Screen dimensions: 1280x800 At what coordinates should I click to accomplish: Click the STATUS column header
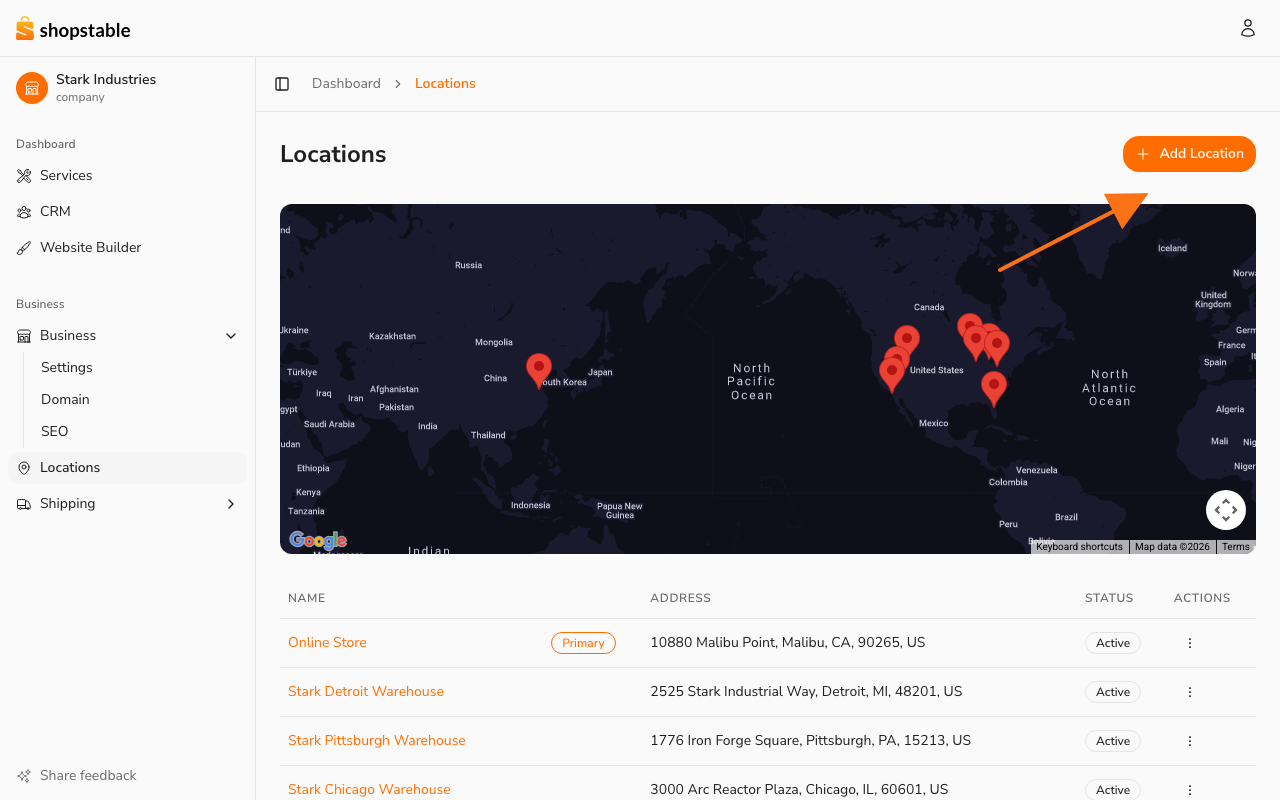(x=1109, y=598)
